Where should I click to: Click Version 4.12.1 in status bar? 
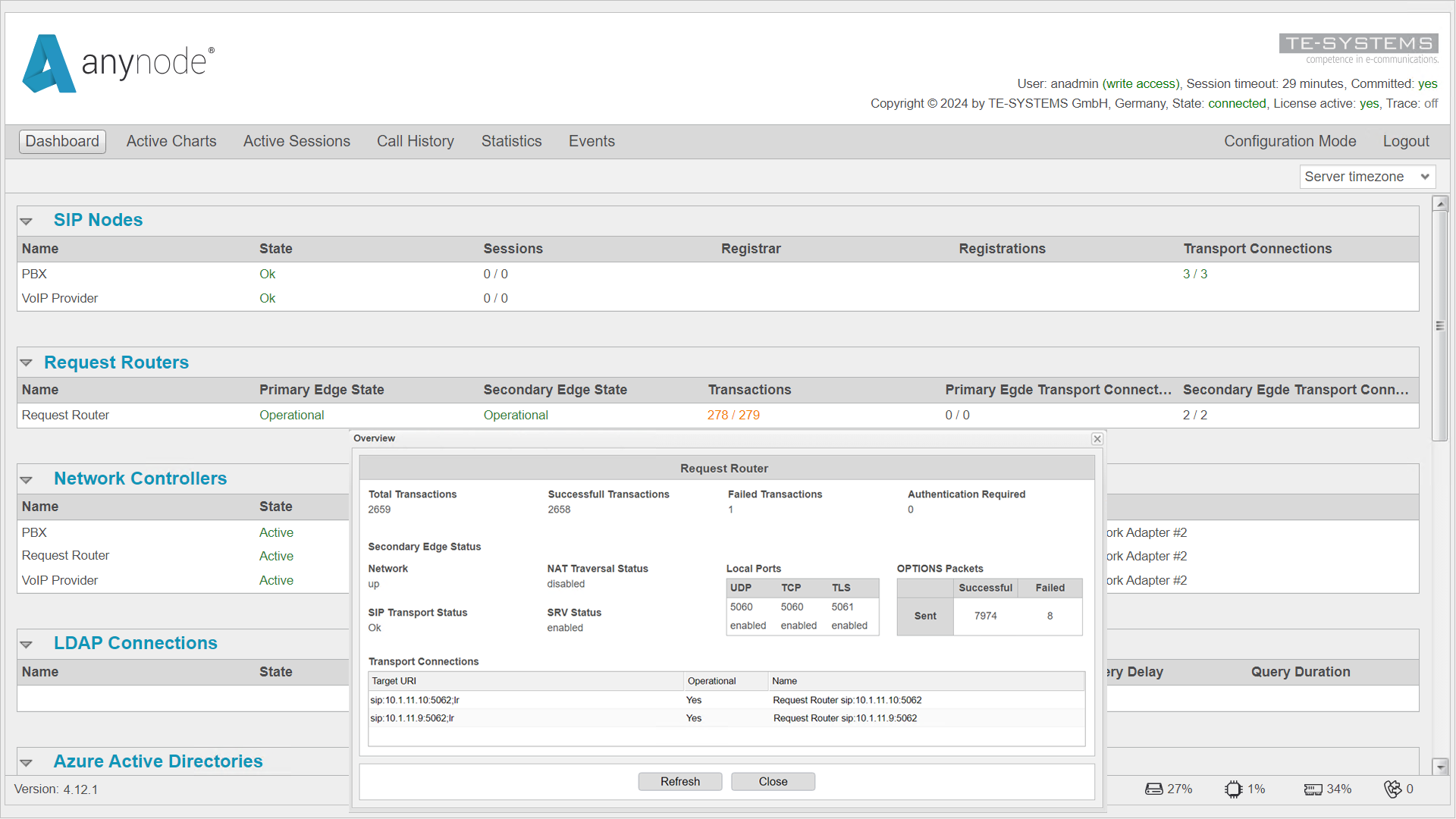click(56, 789)
